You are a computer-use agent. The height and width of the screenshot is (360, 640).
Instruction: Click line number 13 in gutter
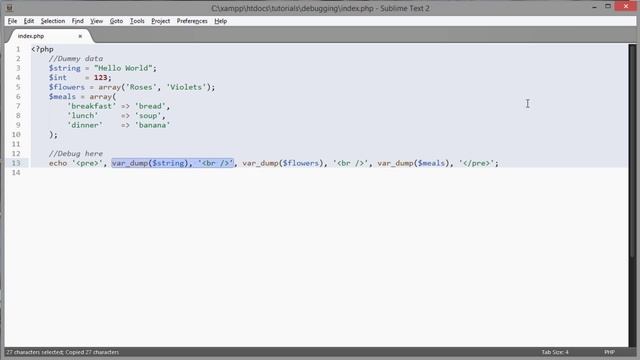point(16,163)
